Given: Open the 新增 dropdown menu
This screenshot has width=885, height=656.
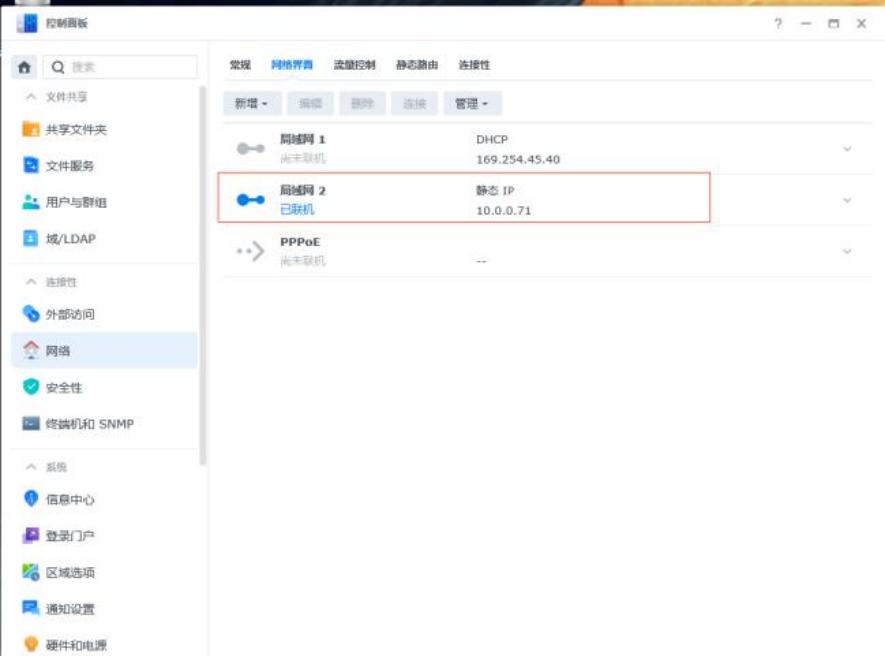Looking at the screenshot, I should point(248,104).
